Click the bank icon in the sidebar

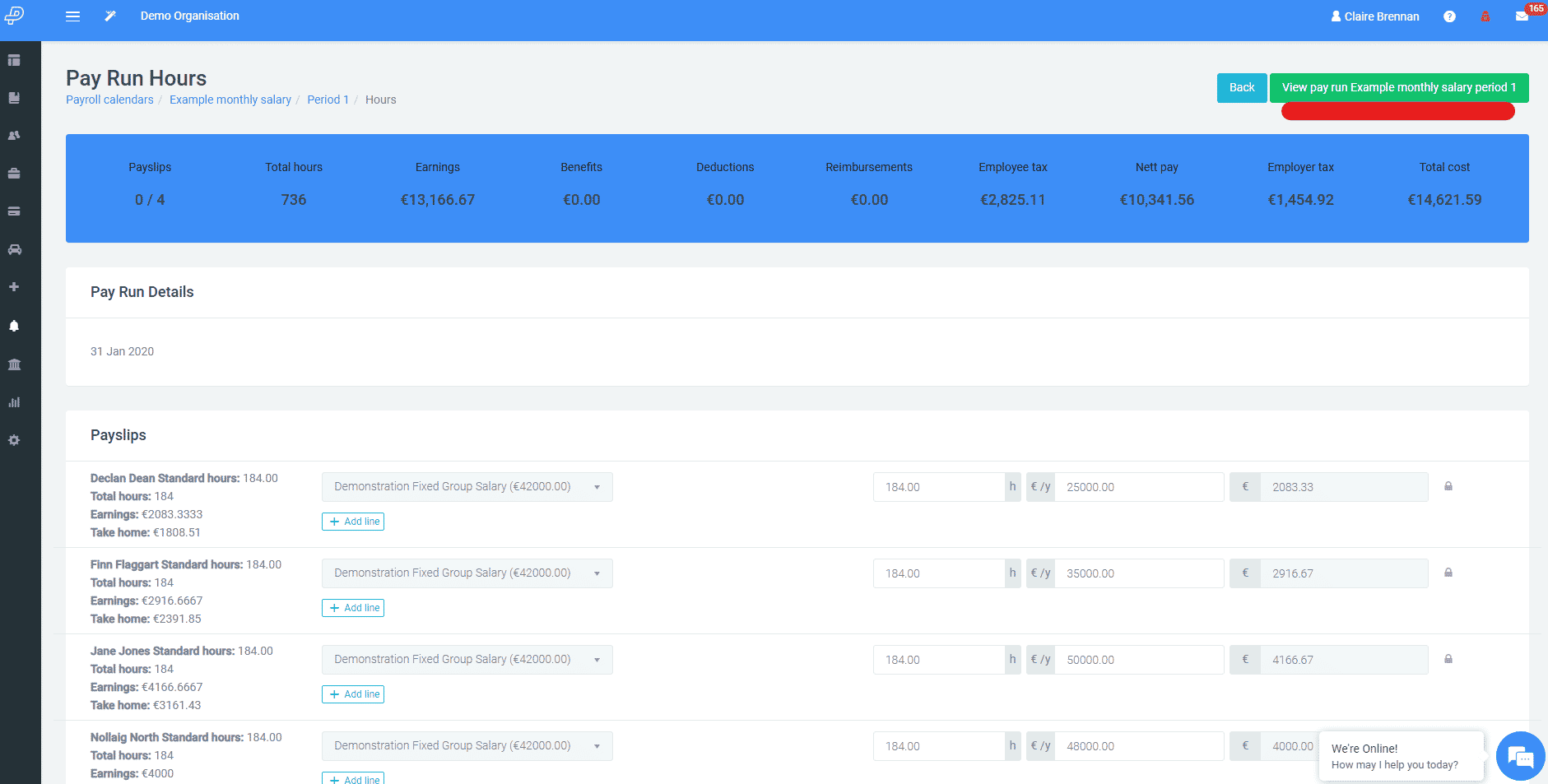click(14, 364)
